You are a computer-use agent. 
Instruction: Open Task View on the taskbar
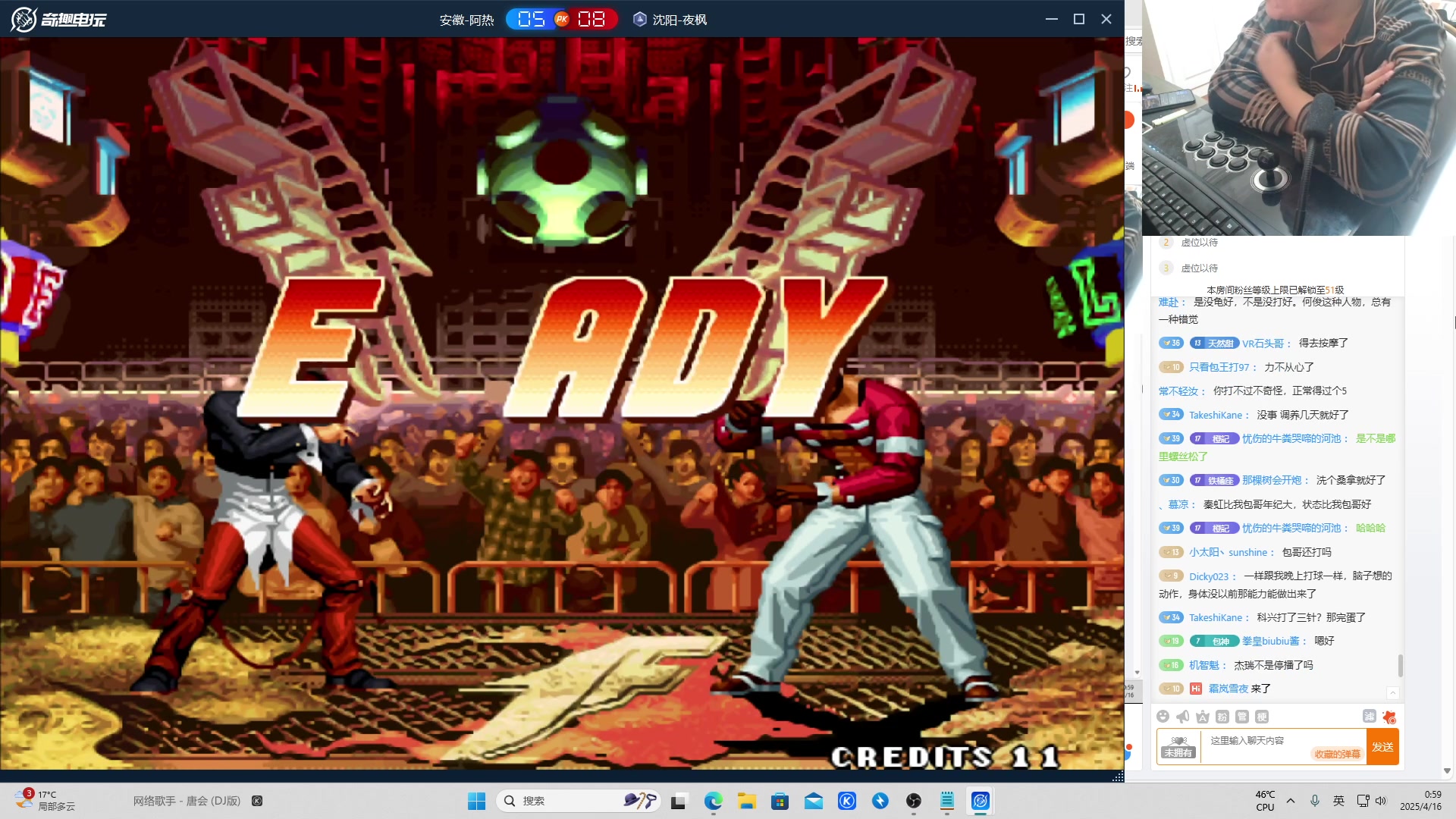tap(679, 801)
